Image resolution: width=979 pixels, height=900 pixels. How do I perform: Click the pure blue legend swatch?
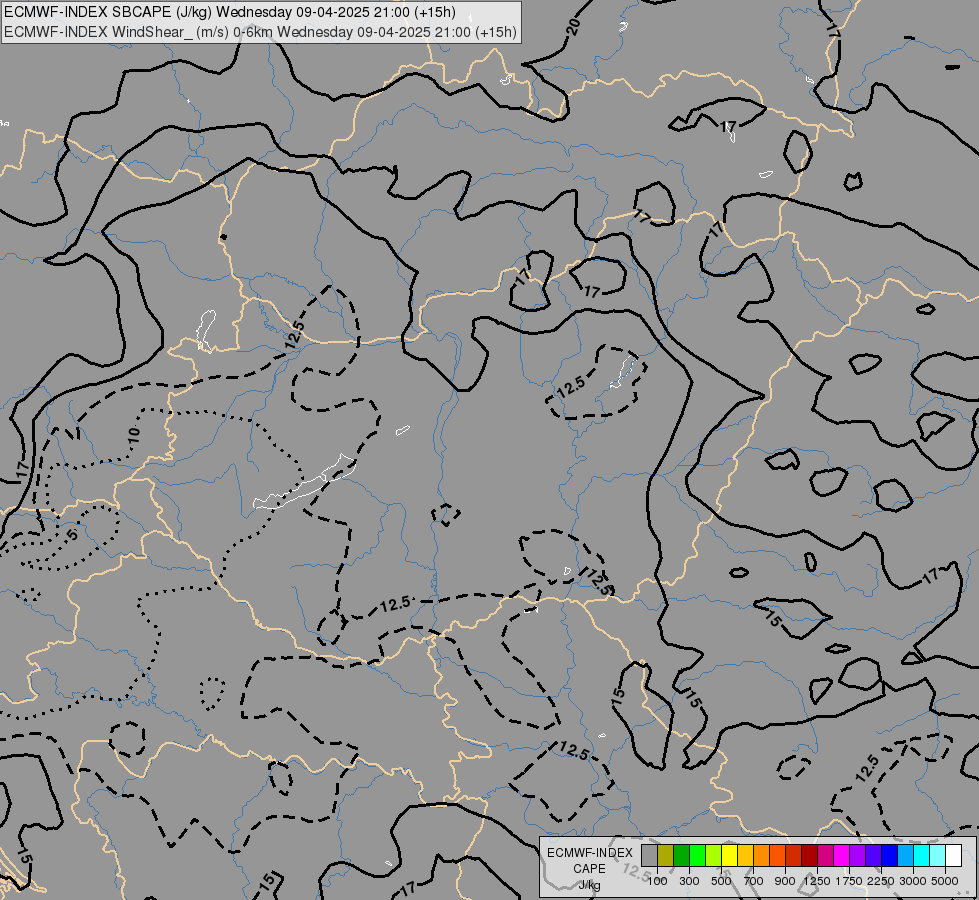pyautogui.click(x=889, y=855)
